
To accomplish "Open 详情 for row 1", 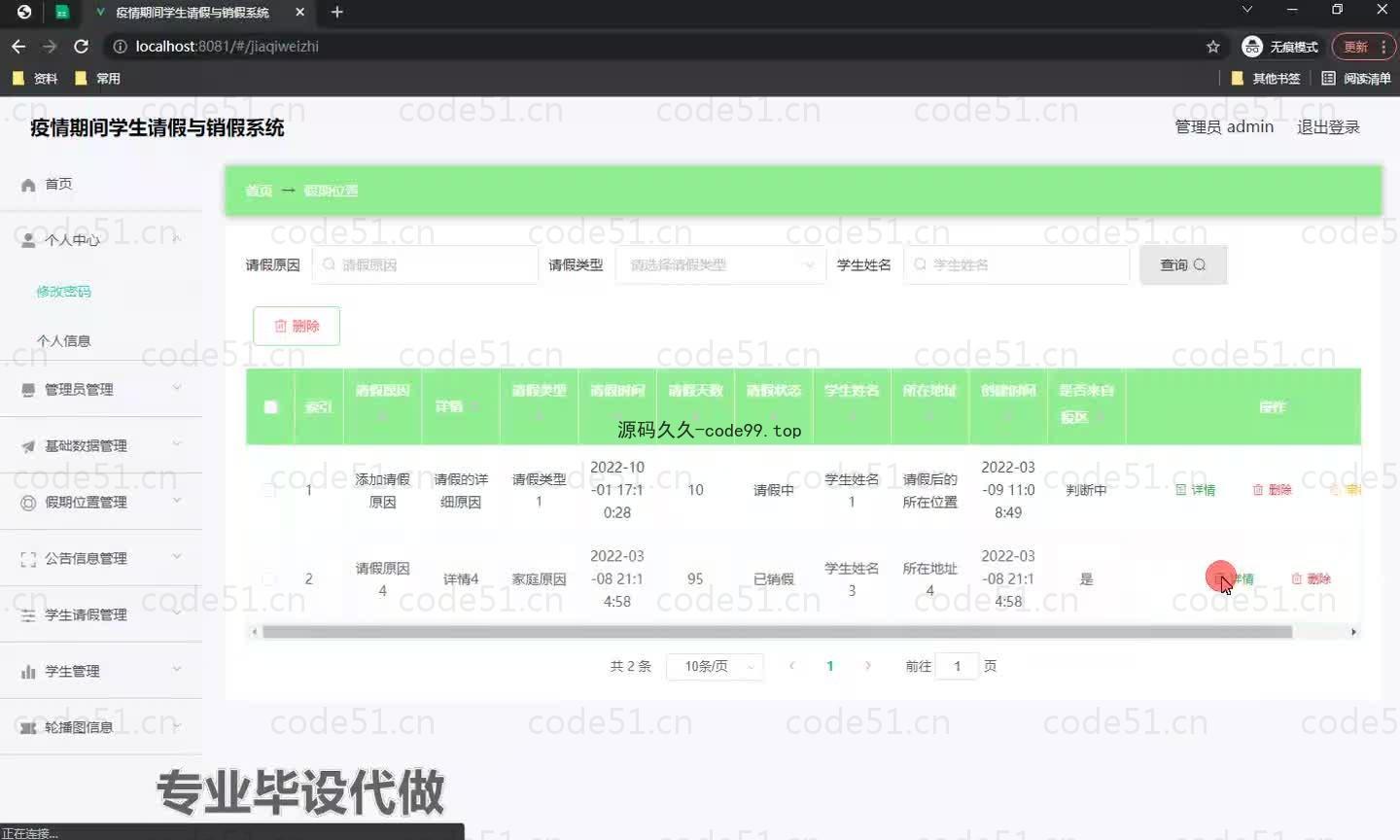I will tap(1196, 490).
